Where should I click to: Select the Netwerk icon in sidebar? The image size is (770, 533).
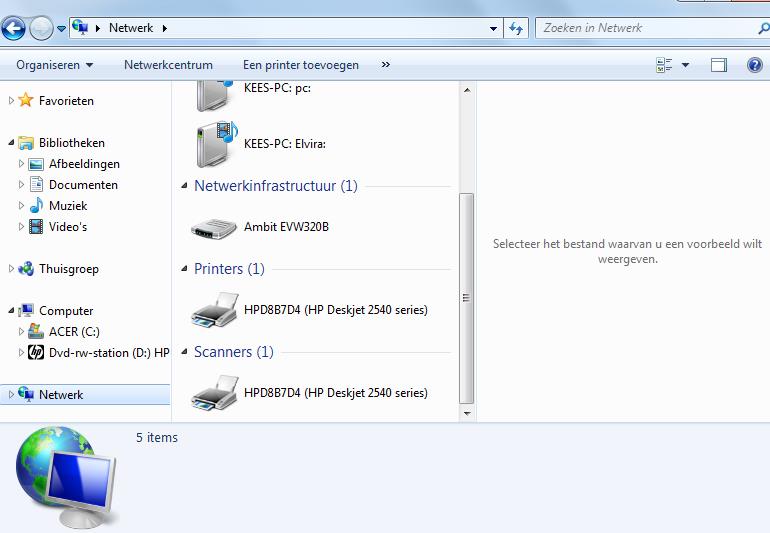[26, 394]
